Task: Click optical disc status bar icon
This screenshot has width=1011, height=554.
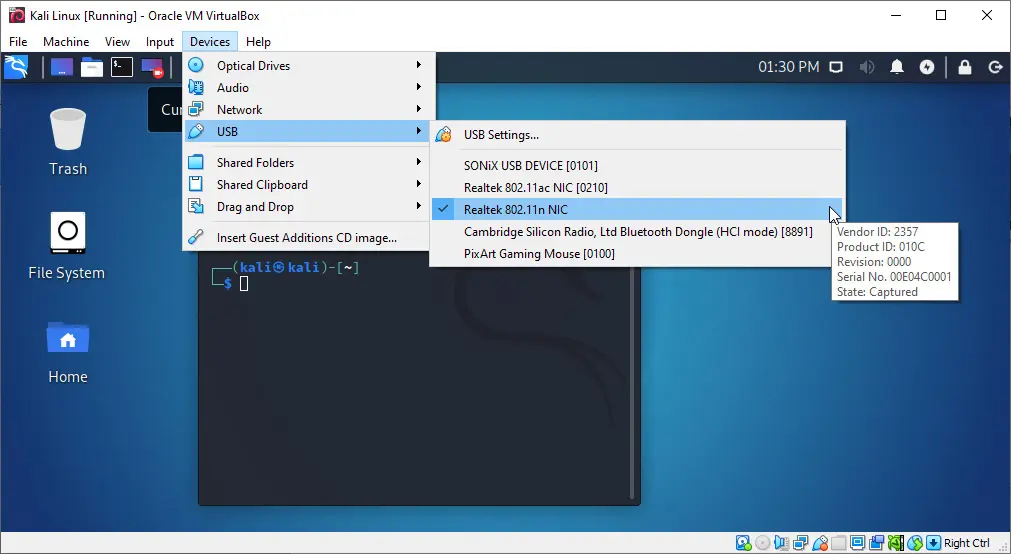Action: [763, 542]
